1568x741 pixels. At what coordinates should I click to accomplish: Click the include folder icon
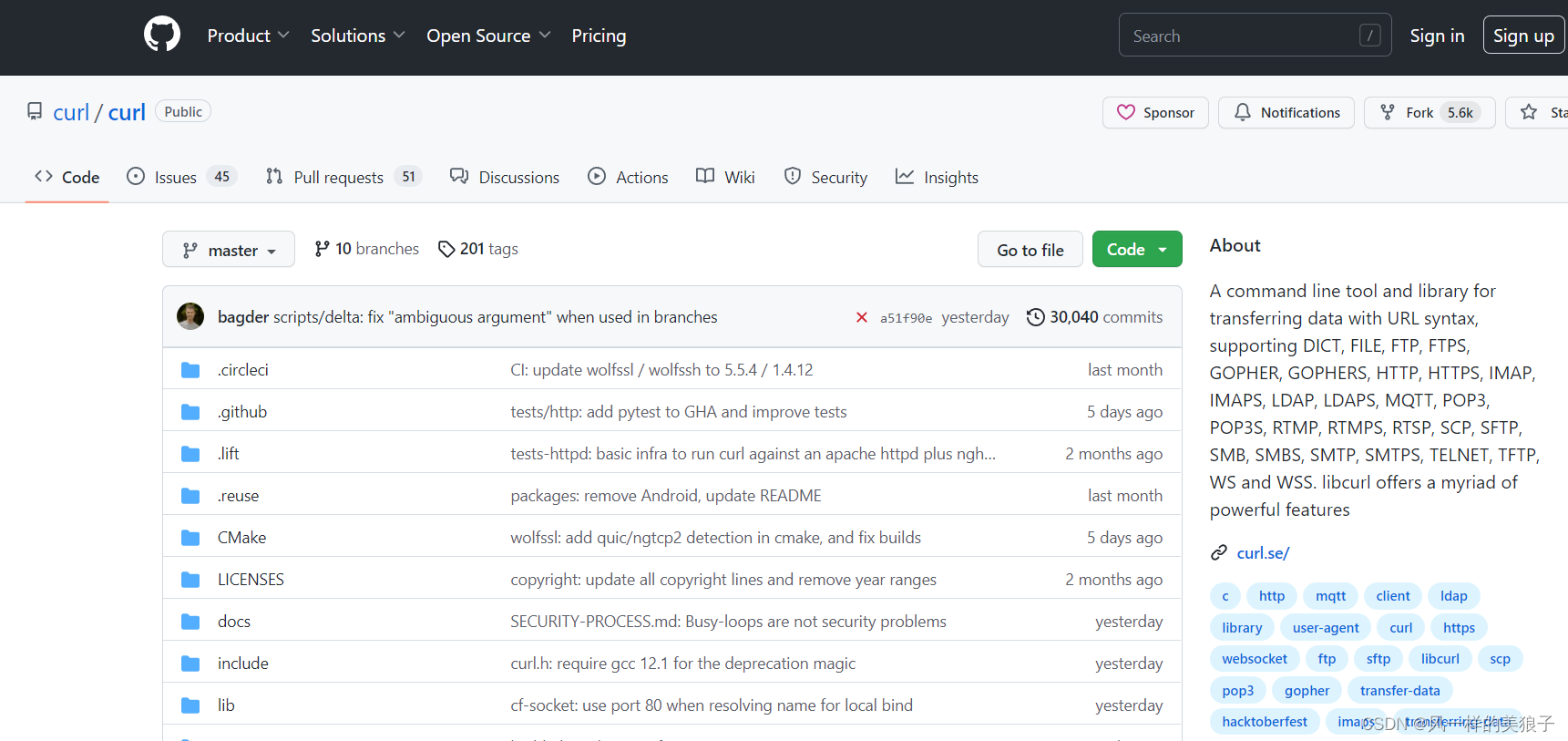coord(190,664)
